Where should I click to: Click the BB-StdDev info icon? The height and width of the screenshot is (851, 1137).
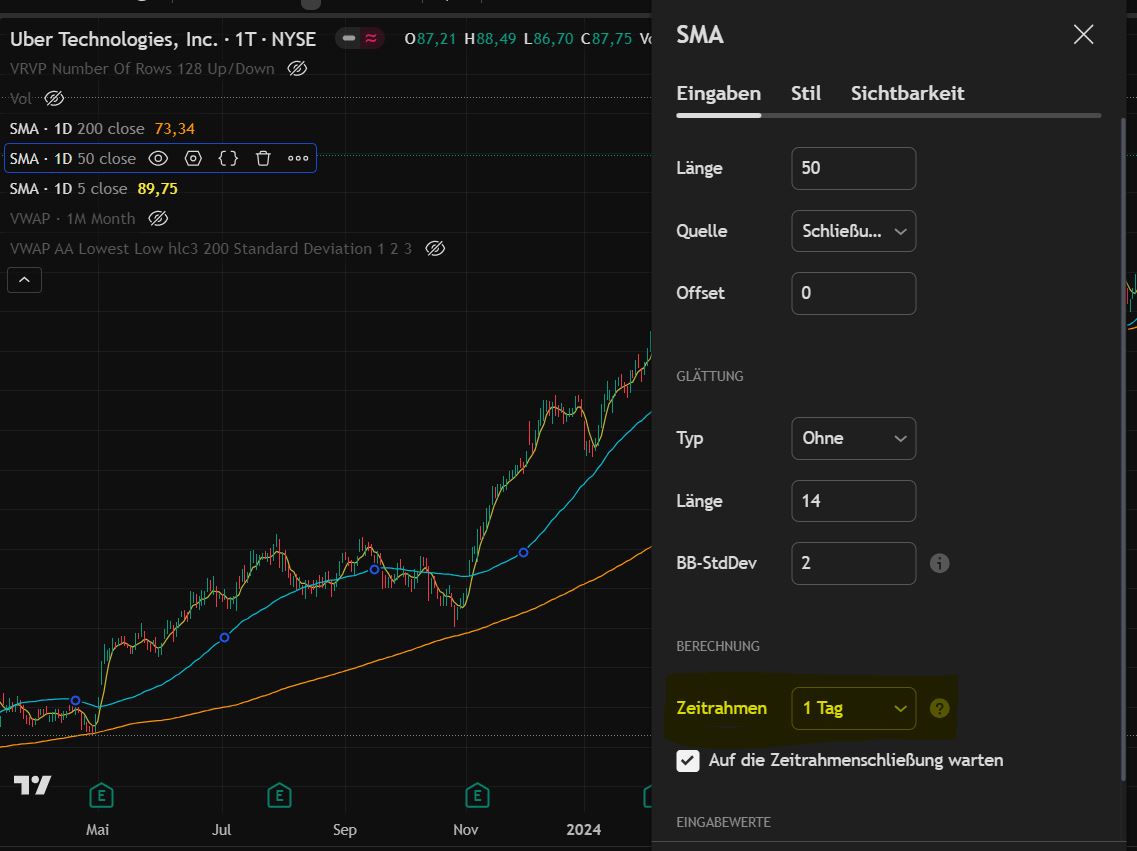(x=939, y=563)
